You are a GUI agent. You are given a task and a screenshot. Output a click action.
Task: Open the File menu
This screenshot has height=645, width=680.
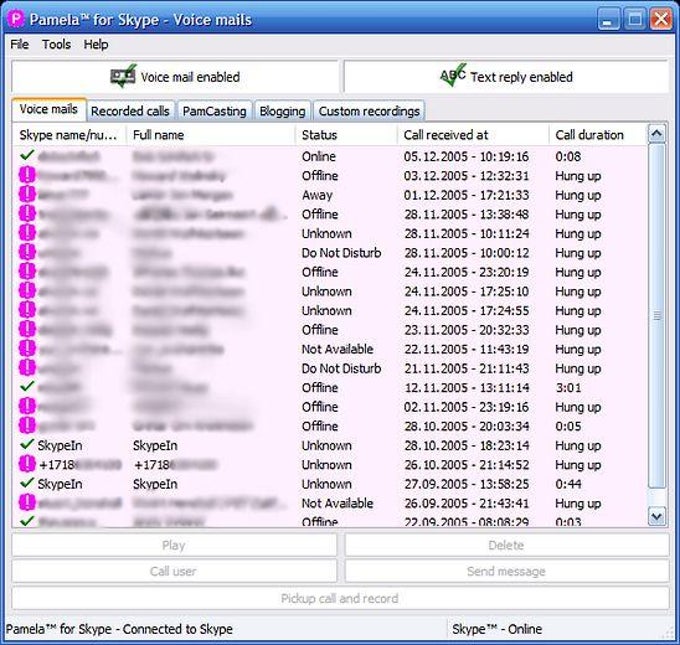point(20,44)
